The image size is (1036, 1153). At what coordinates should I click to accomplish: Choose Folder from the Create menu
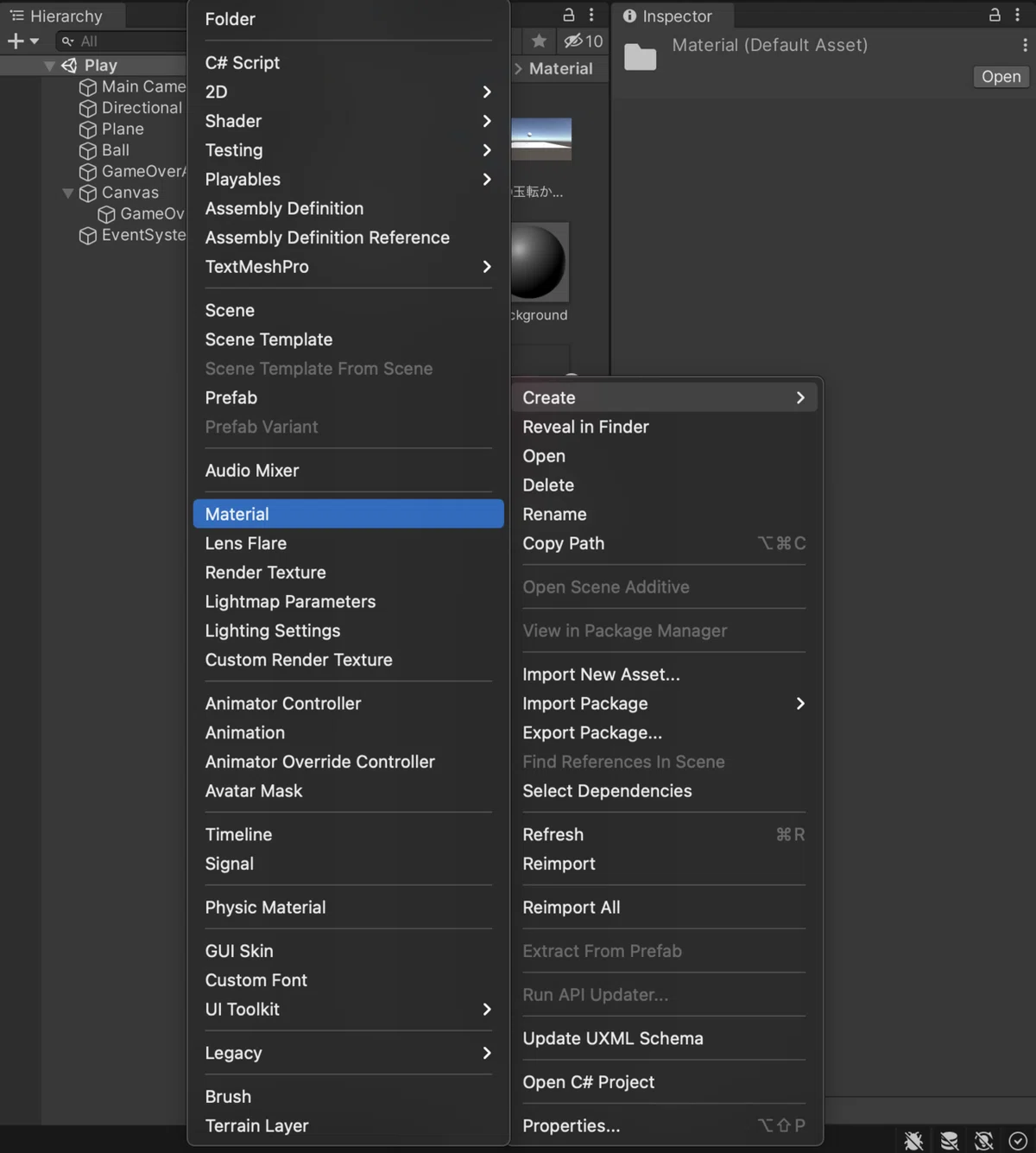pos(348,19)
